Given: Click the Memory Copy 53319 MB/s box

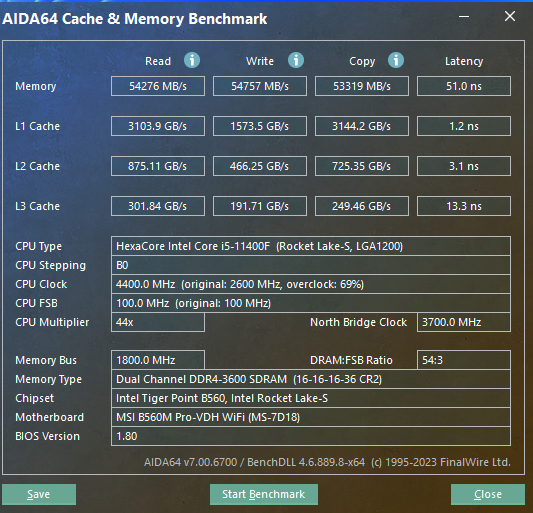Looking at the screenshot, I should tap(362, 86).
